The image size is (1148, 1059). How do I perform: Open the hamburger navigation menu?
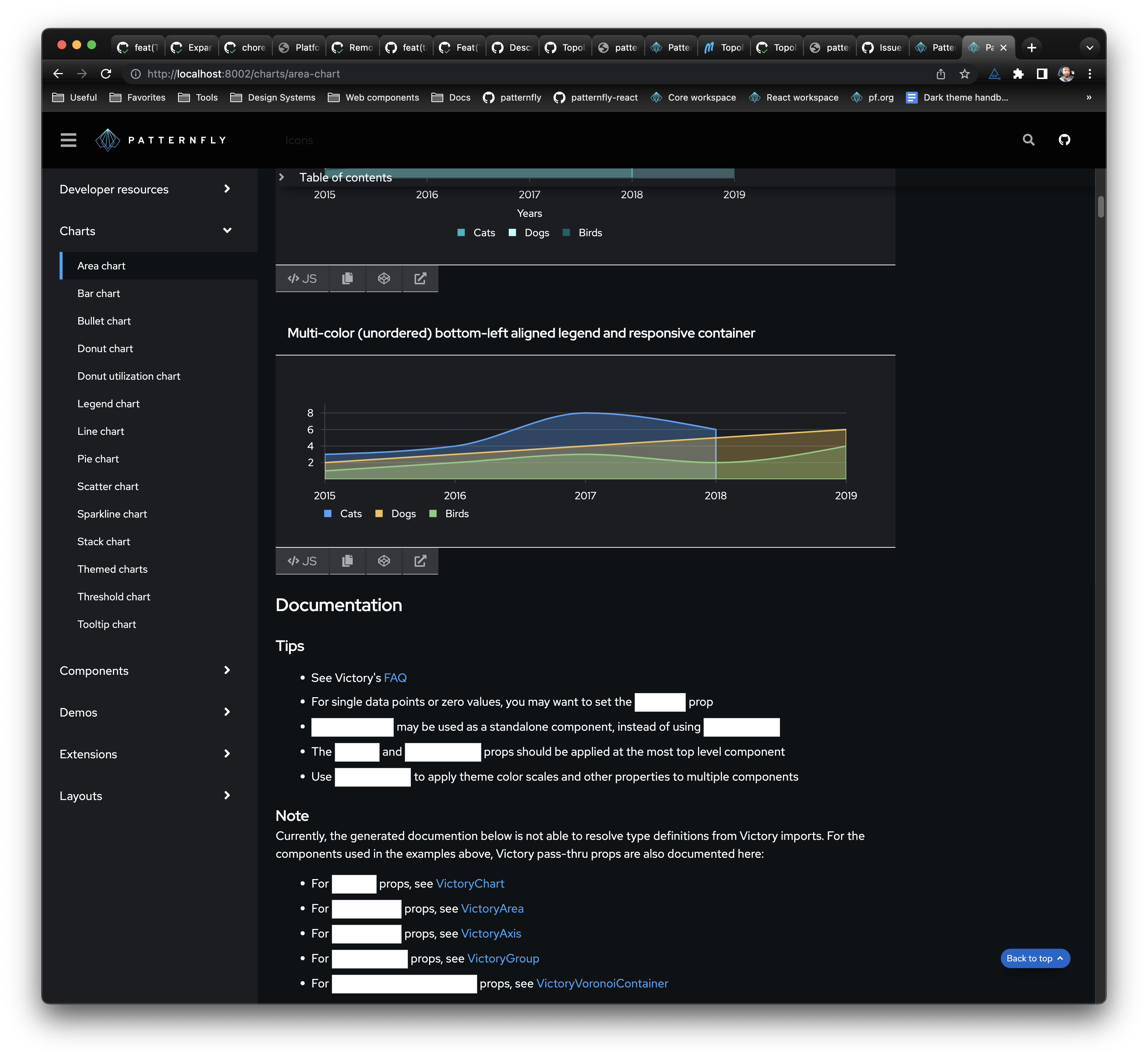pos(68,140)
